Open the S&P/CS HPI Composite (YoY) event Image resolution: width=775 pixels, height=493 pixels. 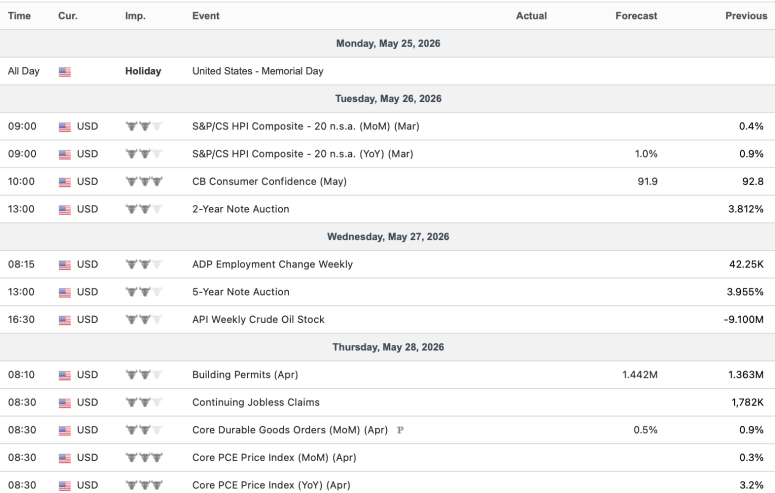(302, 154)
